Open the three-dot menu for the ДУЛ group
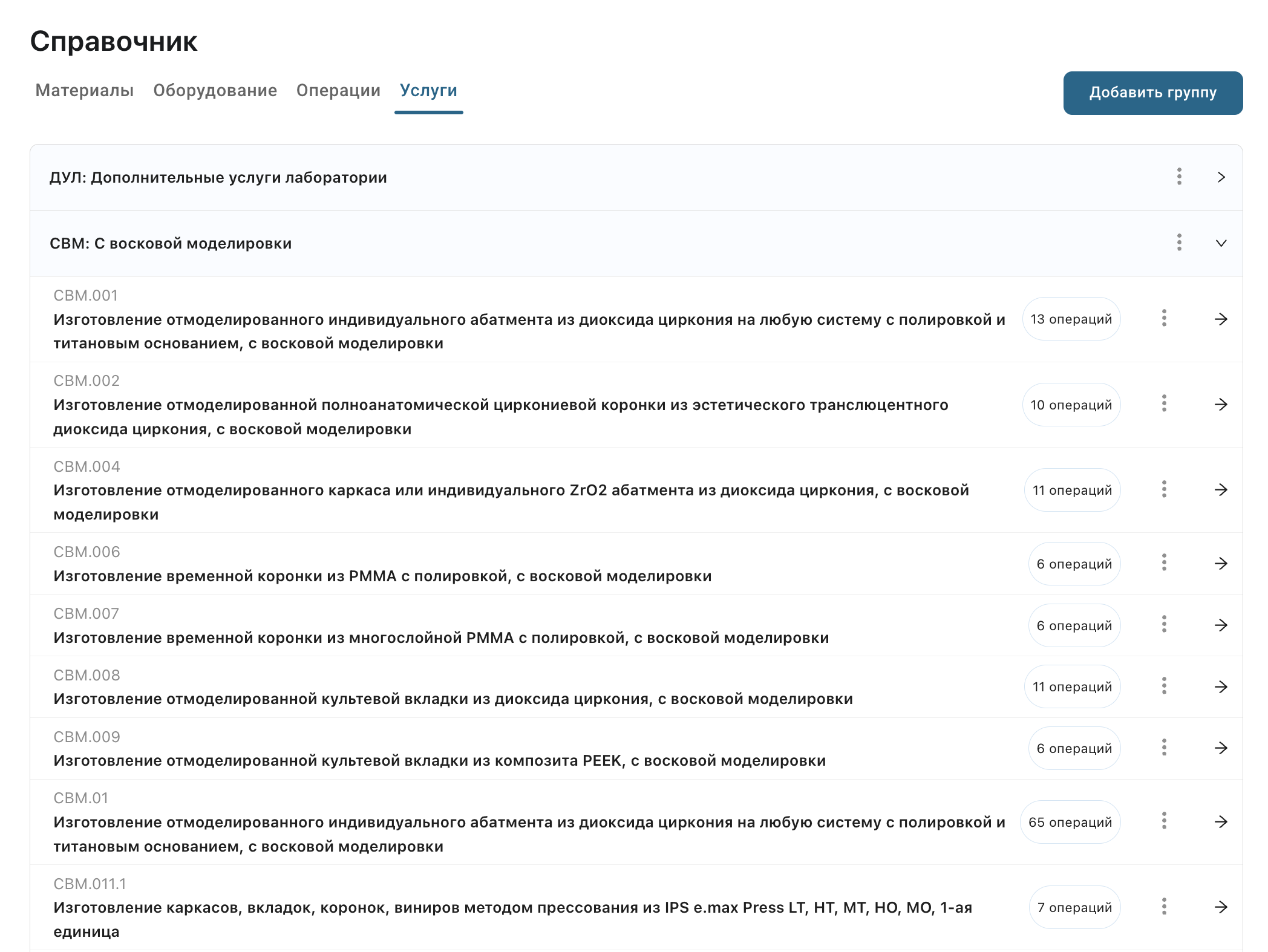This screenshot has width=1268, height=952. click(x=1179, y=177)
